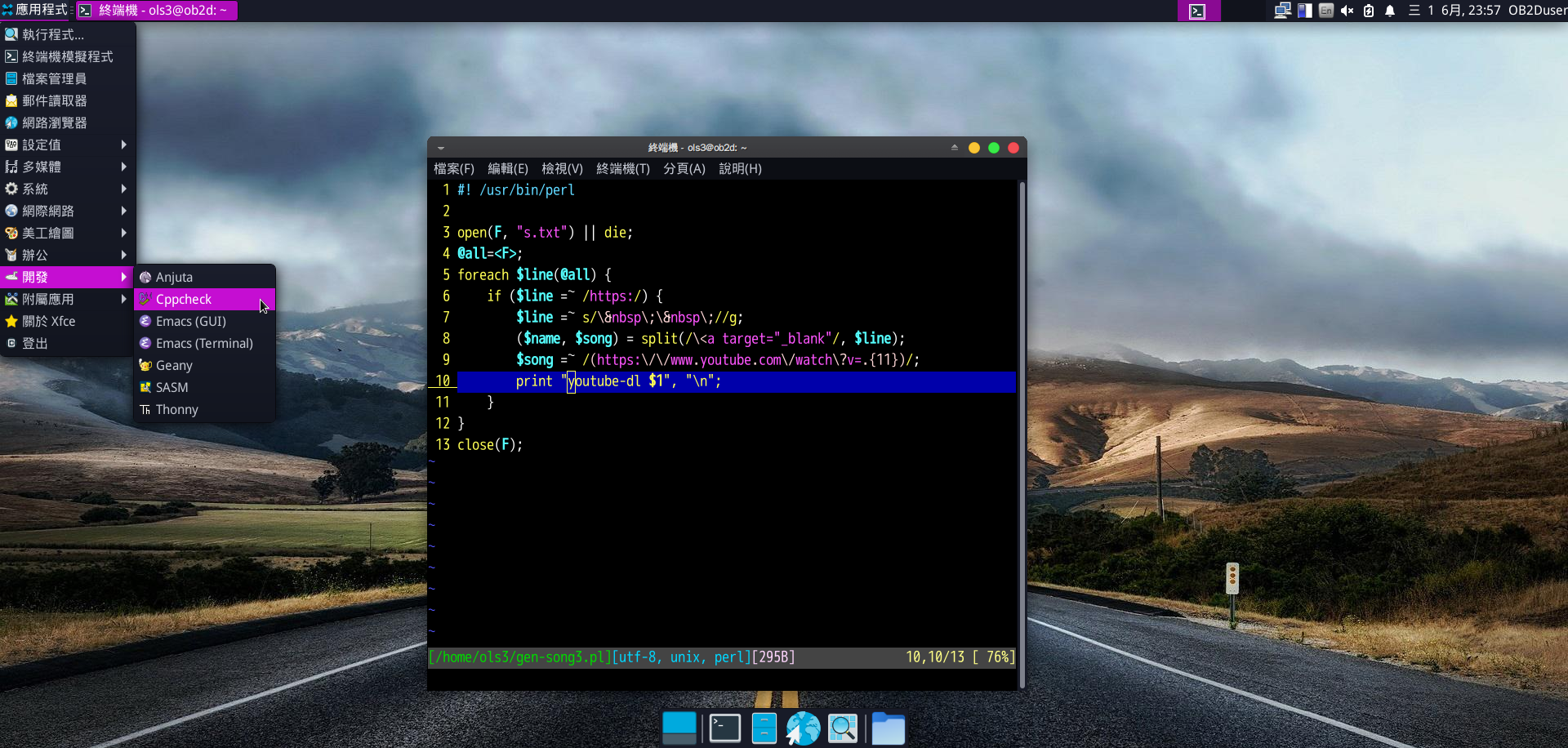Image resolution: width=1568 pixels, height=748 pixels.
Task: Launch Thonny from the 開發 submenu
Action: click(x=204, y=409)
